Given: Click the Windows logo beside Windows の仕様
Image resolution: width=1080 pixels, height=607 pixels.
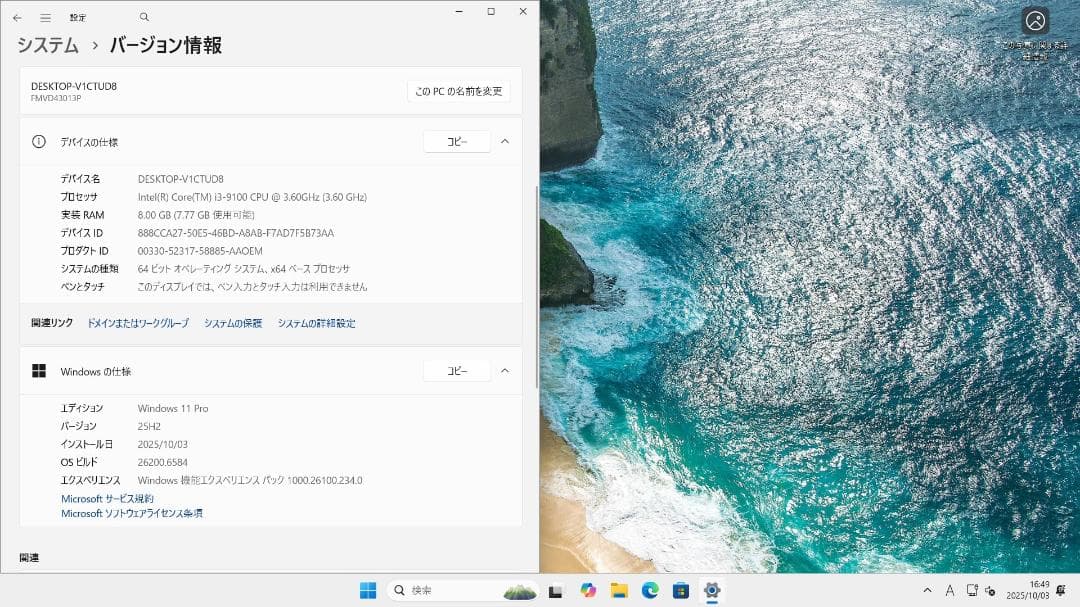Looking at the screenshot, I should click(x=39, y=370).
